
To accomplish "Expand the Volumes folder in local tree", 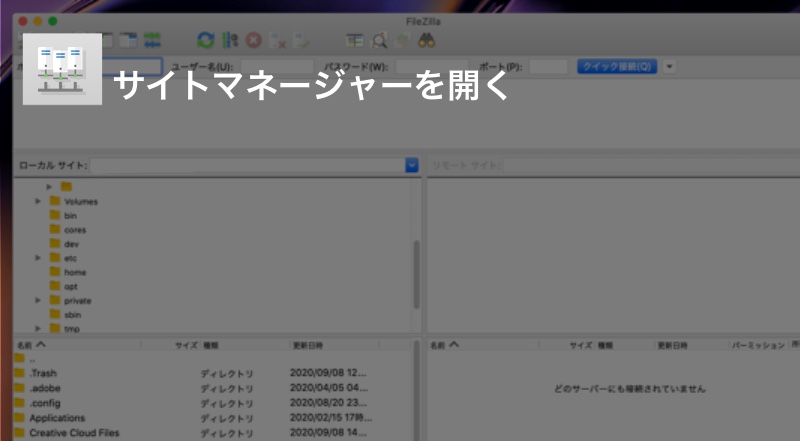I will click(x=38, y=201).
